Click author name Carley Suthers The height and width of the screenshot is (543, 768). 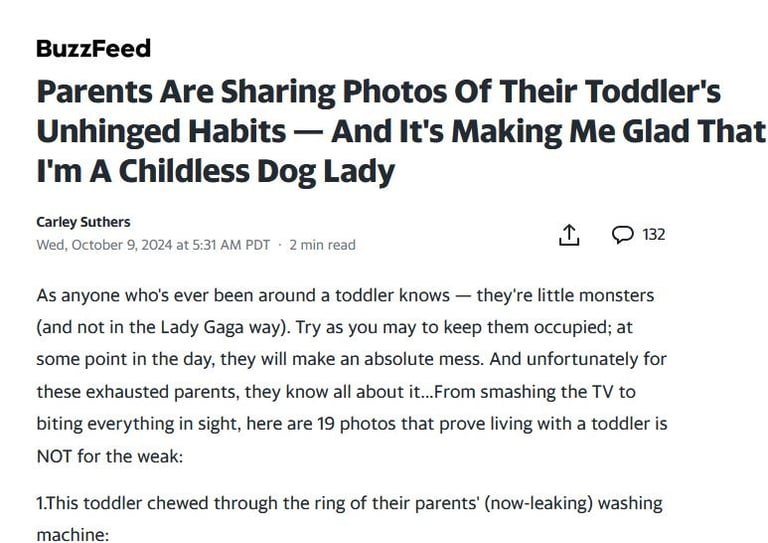click(x=83, y=222)
